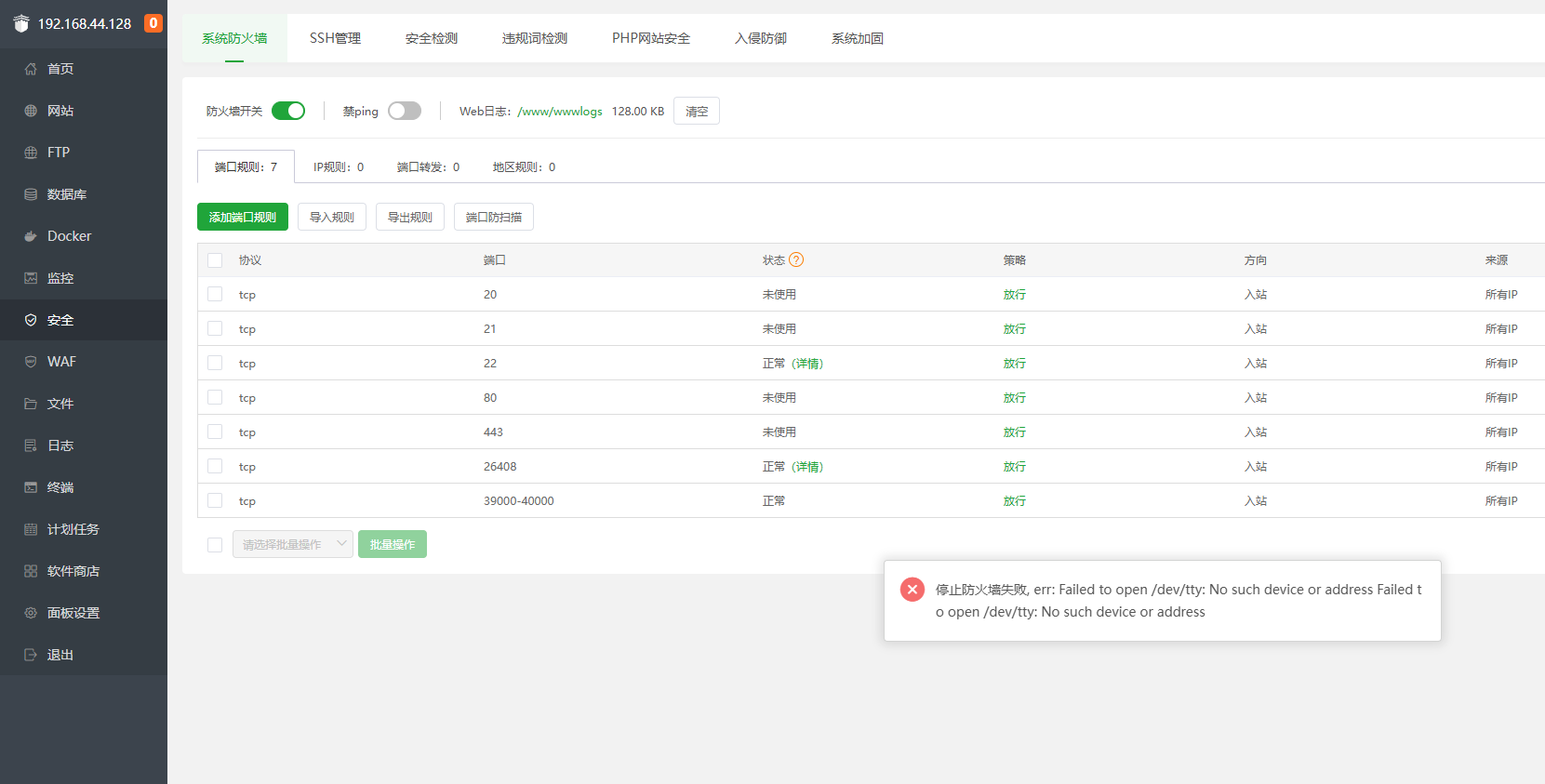Click the shield icon beside 安全
This screenshot has height=784, width=1545.
[31, 320]
